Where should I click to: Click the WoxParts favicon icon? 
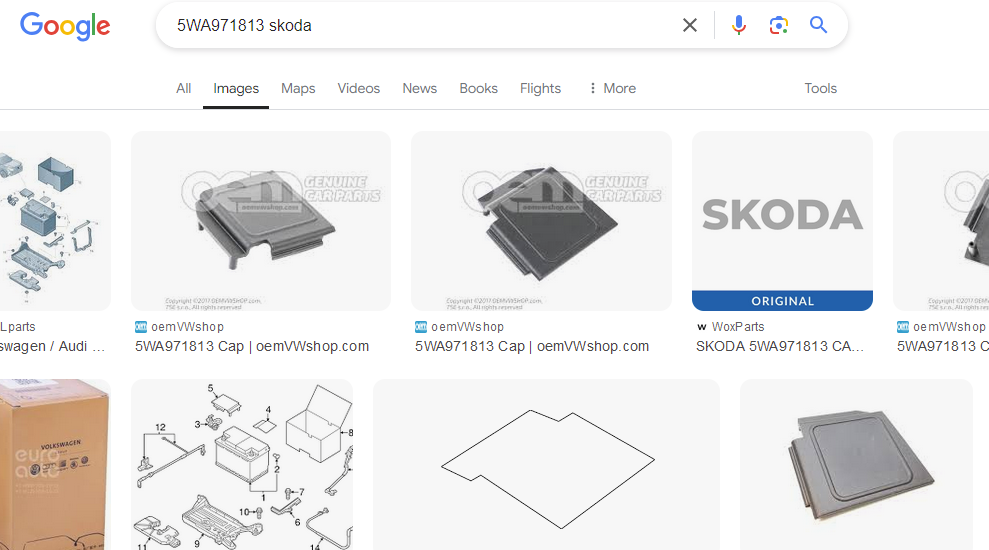point(701,327)
